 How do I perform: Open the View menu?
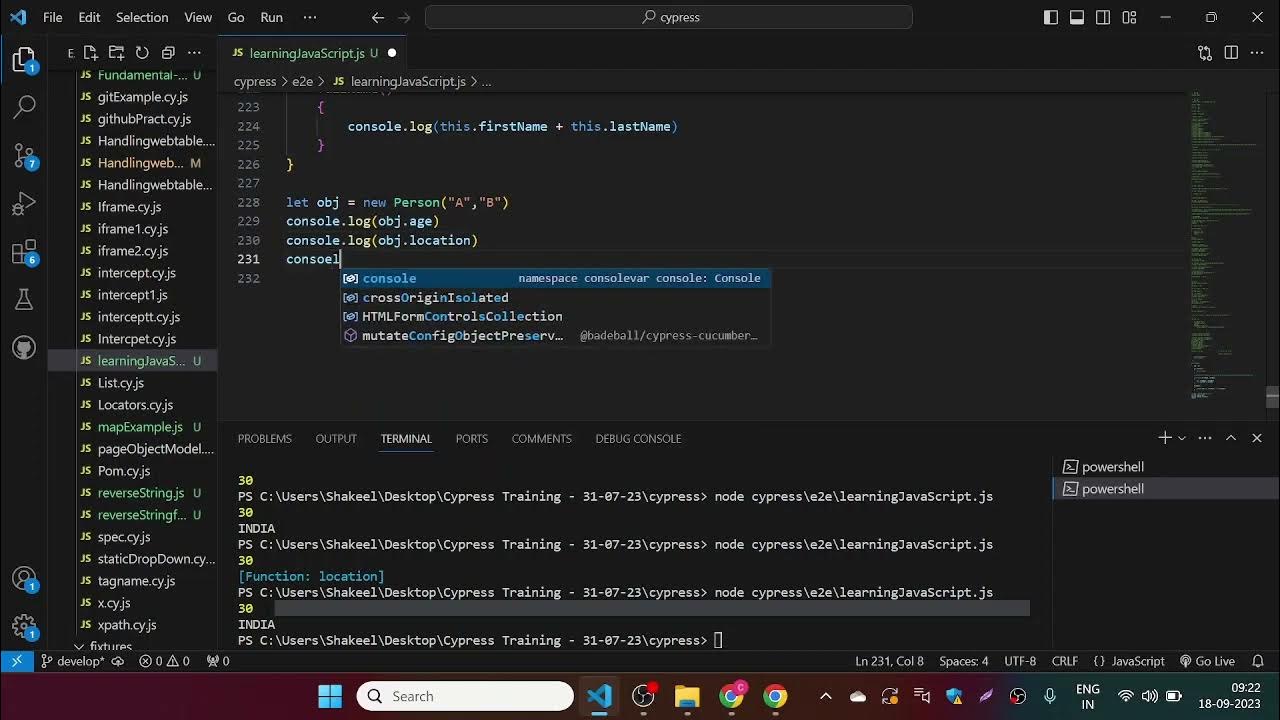pos(198,17)
